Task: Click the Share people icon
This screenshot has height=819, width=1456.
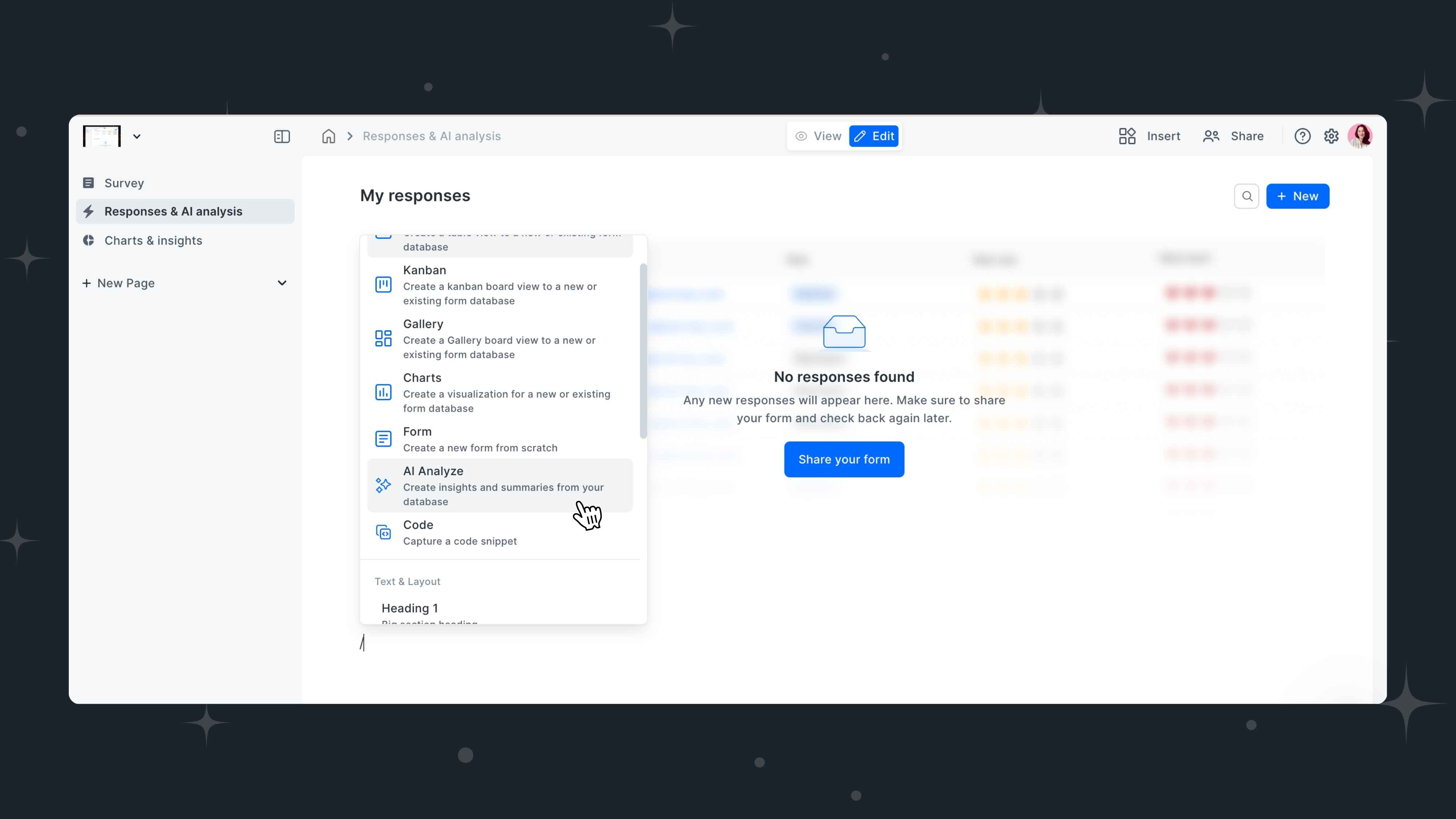Action: coord(1211,136)
